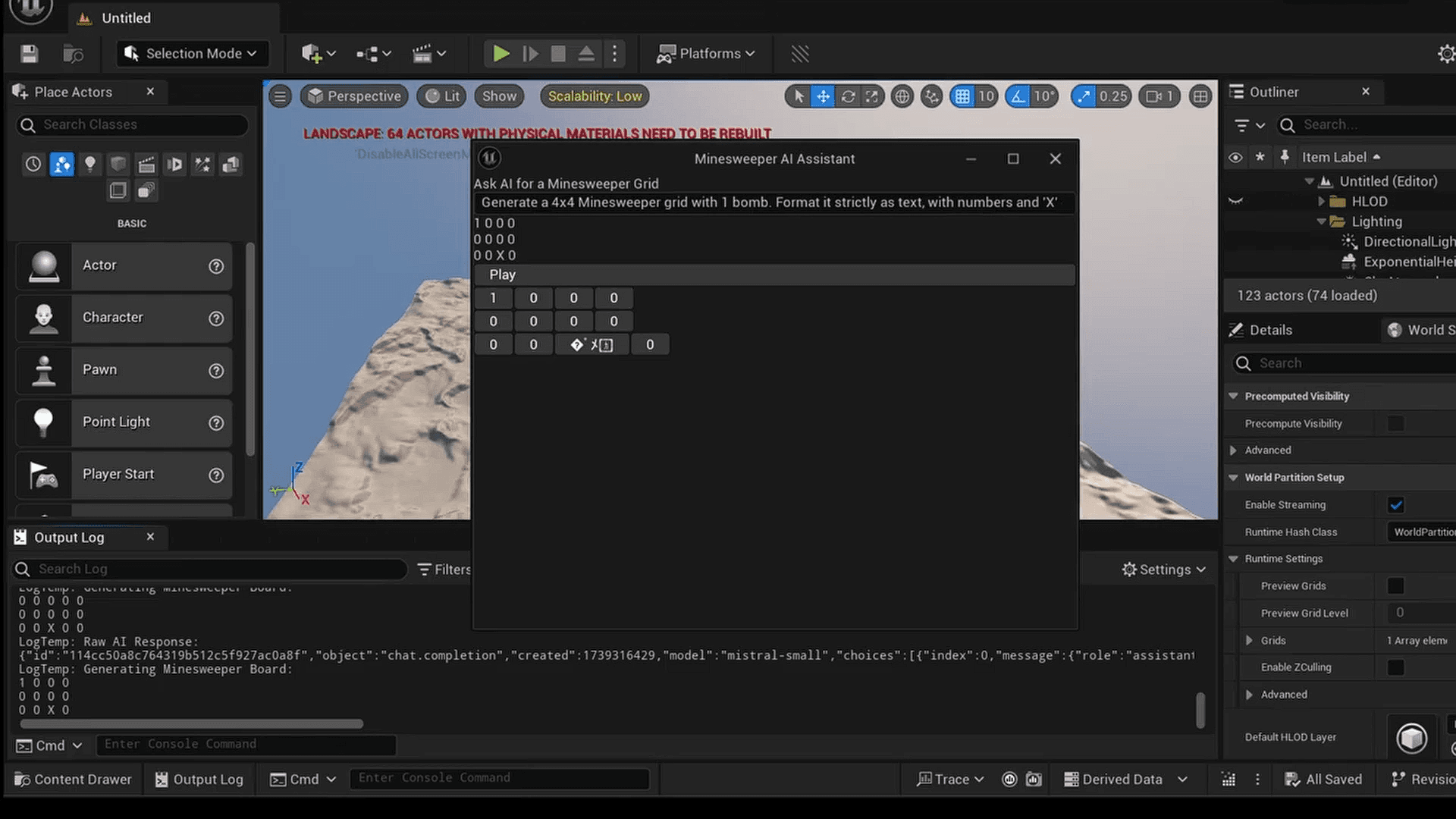Toggle rotation snapping angle icon

[x=1018, y=96]
